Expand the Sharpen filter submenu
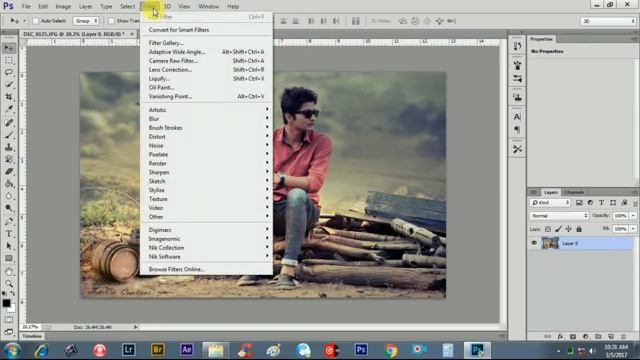The image size is (640, 360). 207,172
